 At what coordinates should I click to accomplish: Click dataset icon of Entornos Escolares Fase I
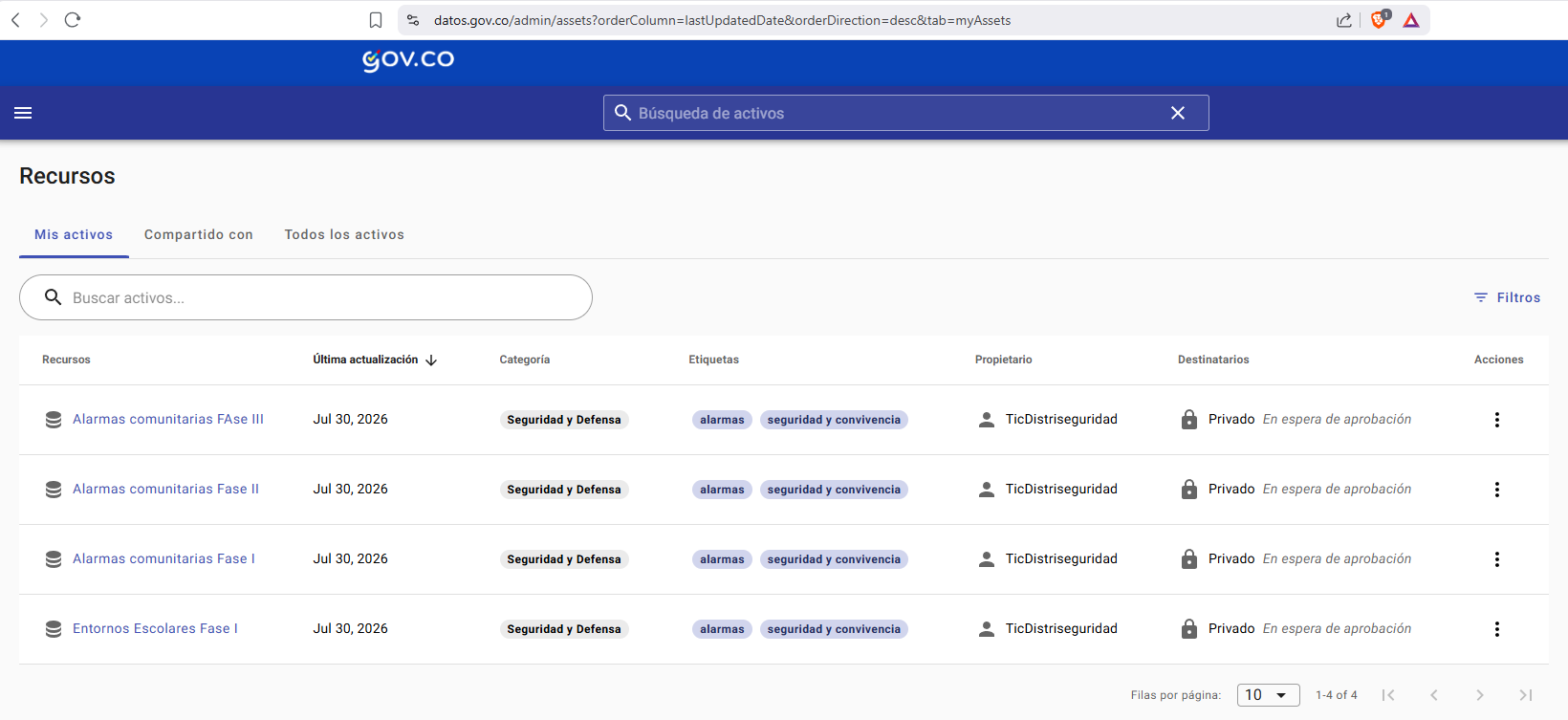pos(54,629)
